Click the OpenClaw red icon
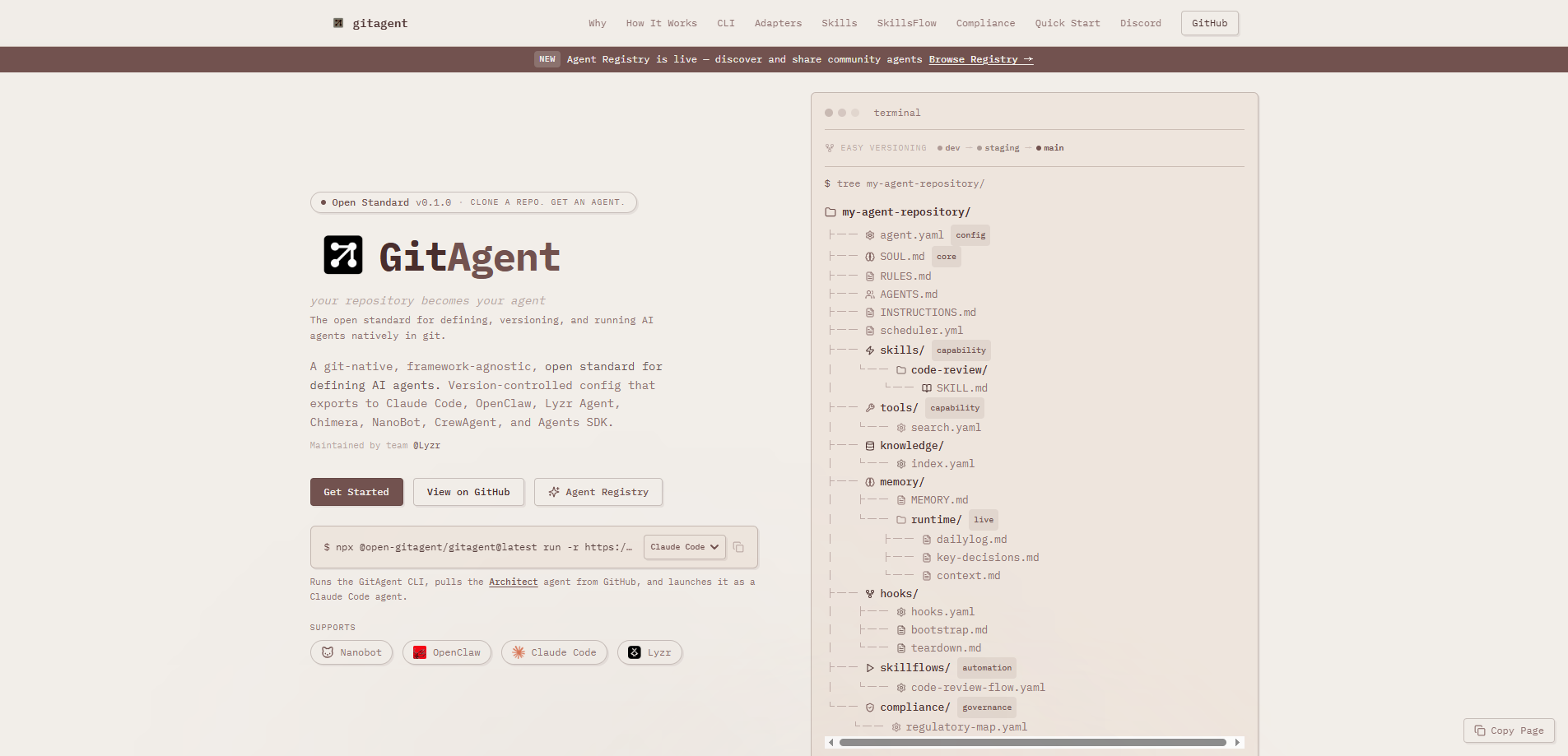This screenshot has height=756, width=1568. [420, 652]
